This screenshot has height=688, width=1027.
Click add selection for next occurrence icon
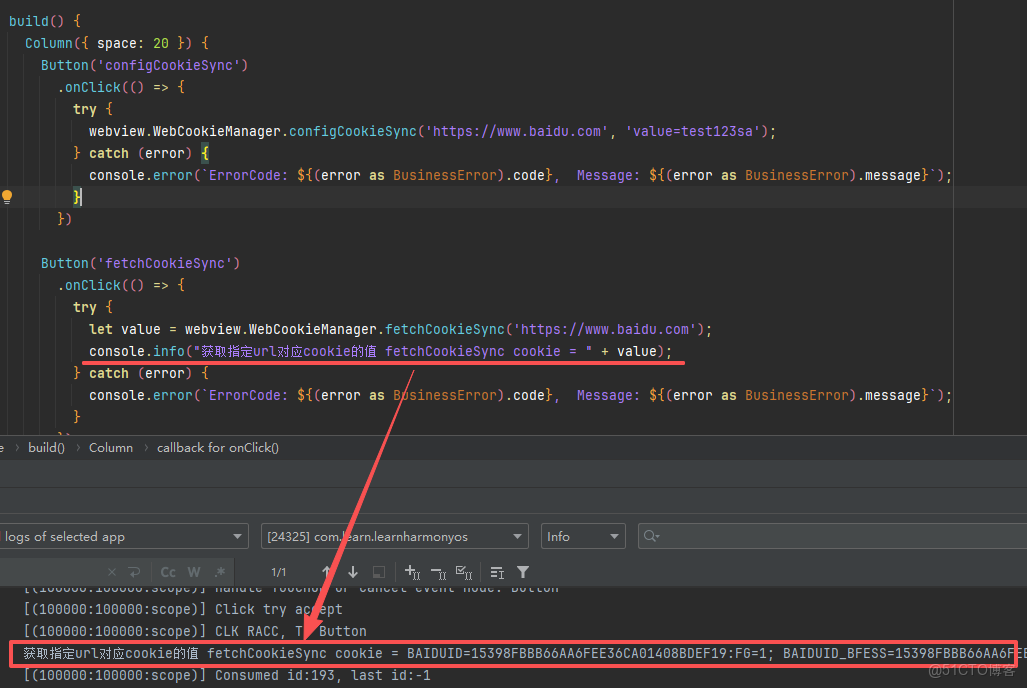pos(412,572)
